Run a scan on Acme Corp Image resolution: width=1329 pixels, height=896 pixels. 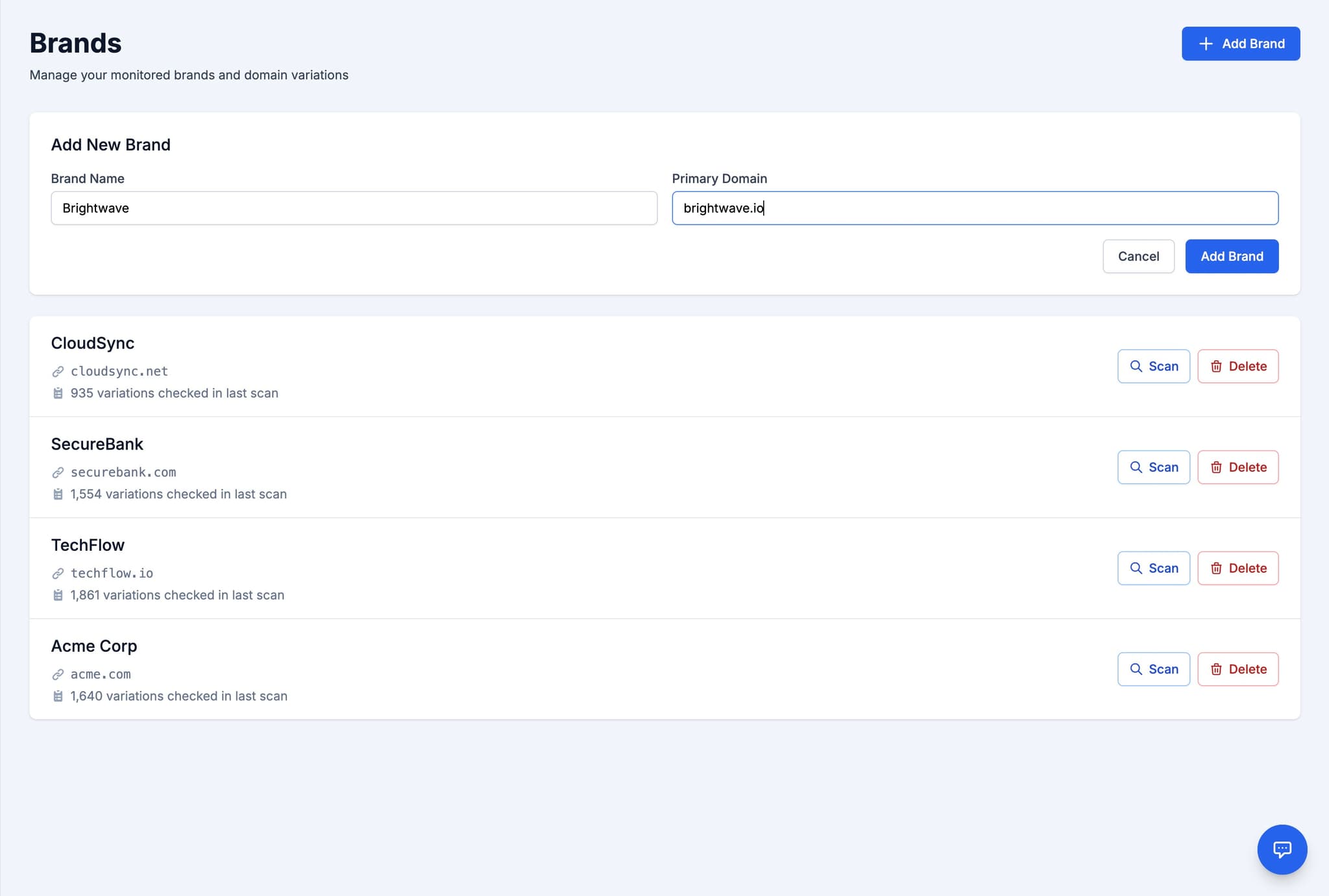[x=1154, y=669]
